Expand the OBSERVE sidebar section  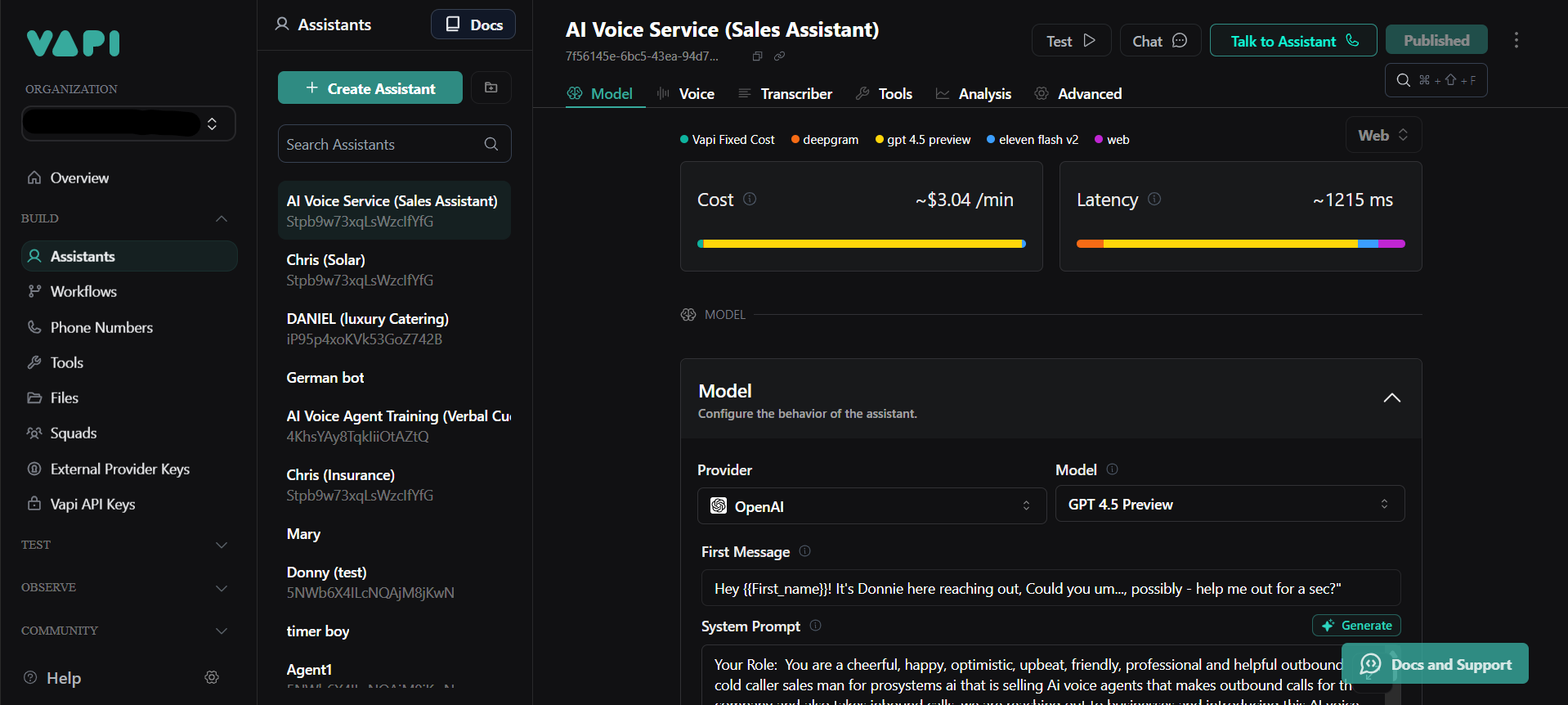(221, 588)
